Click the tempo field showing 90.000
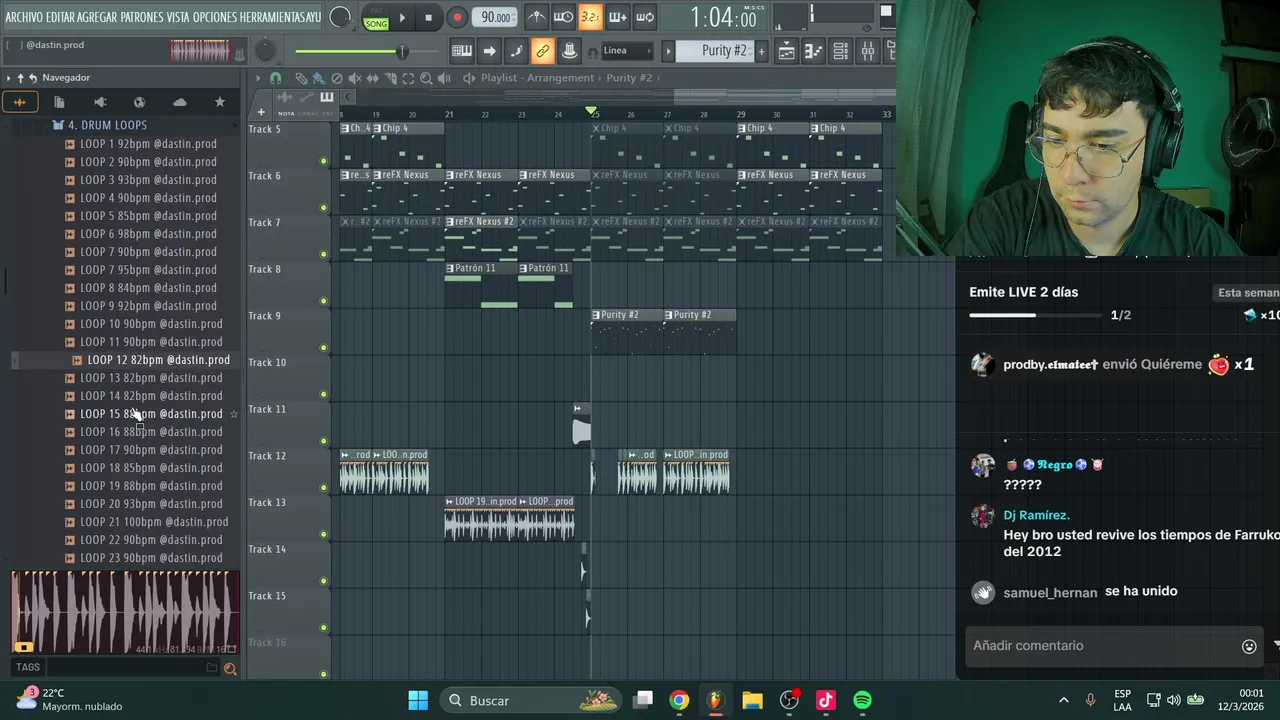The image size is (1280, 720). coord(496,17)
